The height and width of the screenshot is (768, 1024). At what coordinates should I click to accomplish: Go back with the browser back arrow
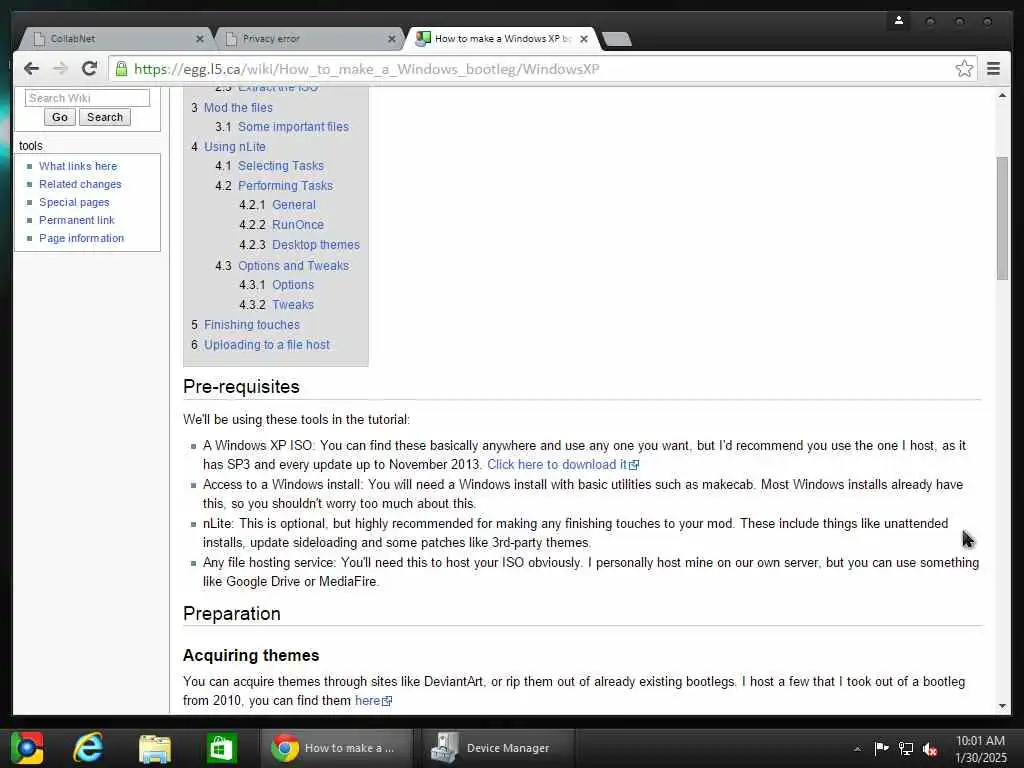coord(31,69)
